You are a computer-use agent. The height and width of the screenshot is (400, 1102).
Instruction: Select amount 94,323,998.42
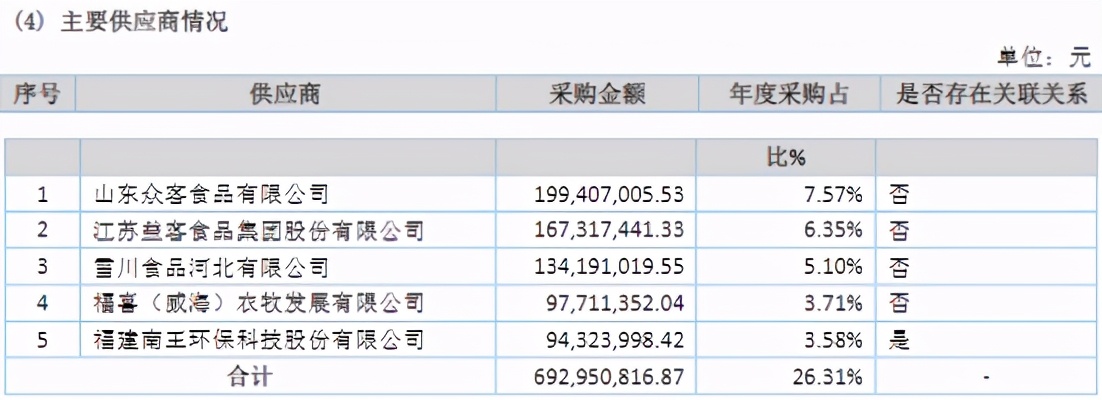coord(615,340)
